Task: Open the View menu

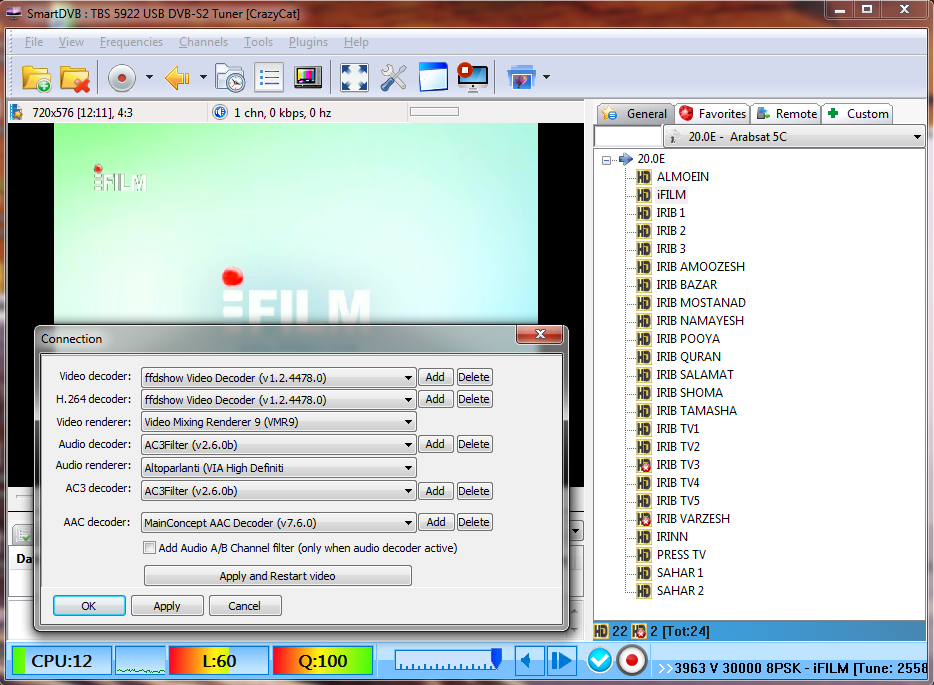Action: 71,42
